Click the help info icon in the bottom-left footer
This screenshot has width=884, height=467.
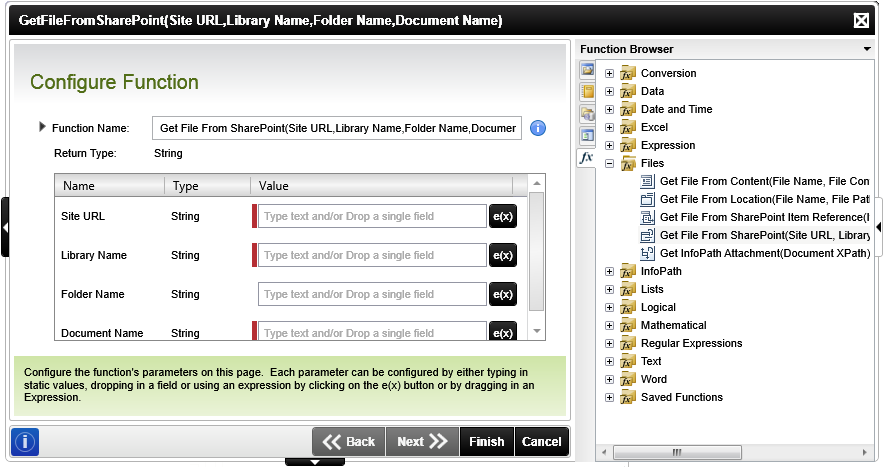(x=25, y=442)
